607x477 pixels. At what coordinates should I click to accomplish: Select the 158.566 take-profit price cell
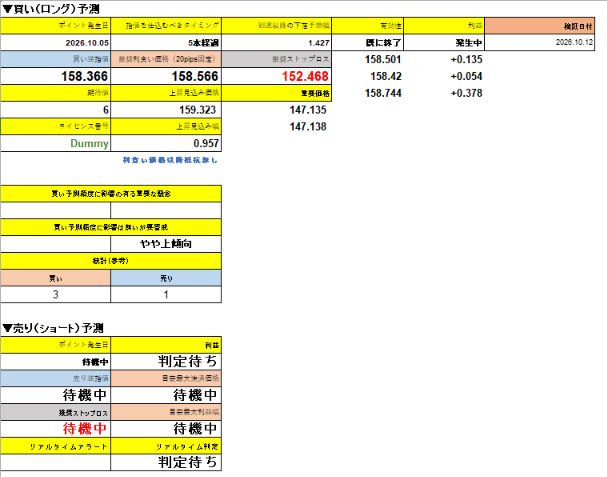point(166,76)
